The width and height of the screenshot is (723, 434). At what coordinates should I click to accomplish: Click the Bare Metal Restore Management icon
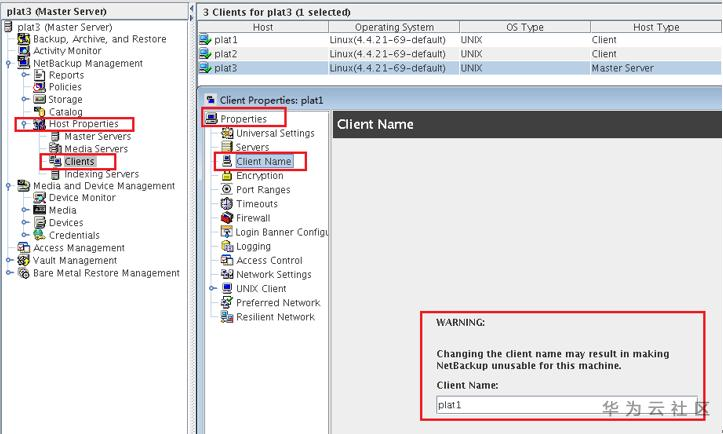[24, 273]
